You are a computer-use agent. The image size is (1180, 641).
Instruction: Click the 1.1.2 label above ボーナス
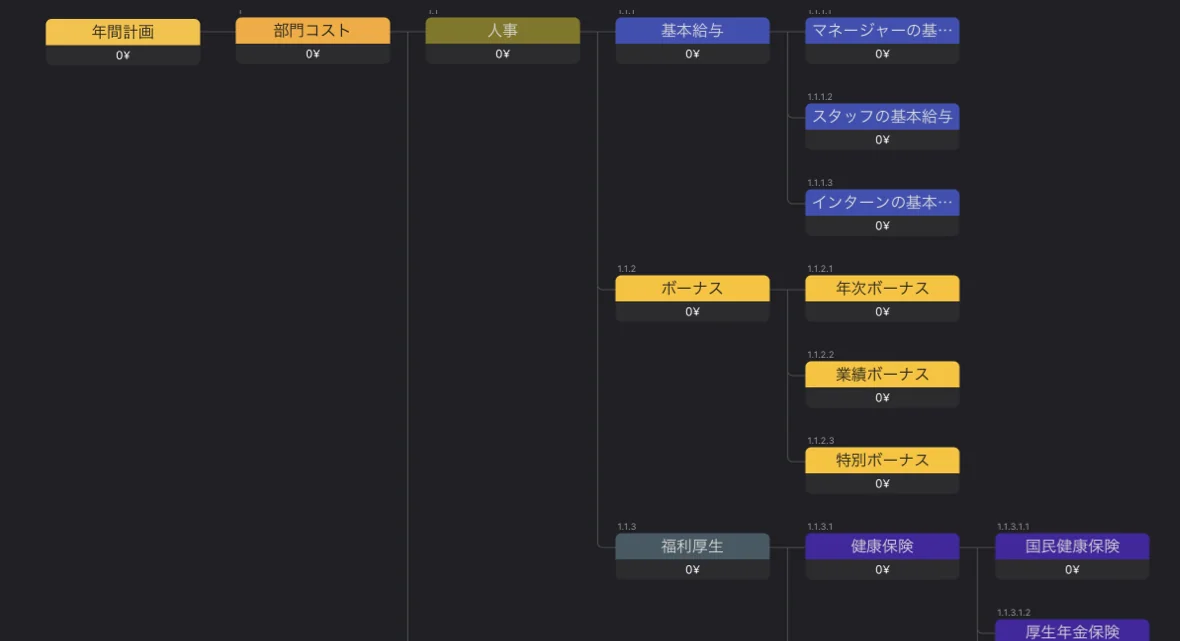625,268
